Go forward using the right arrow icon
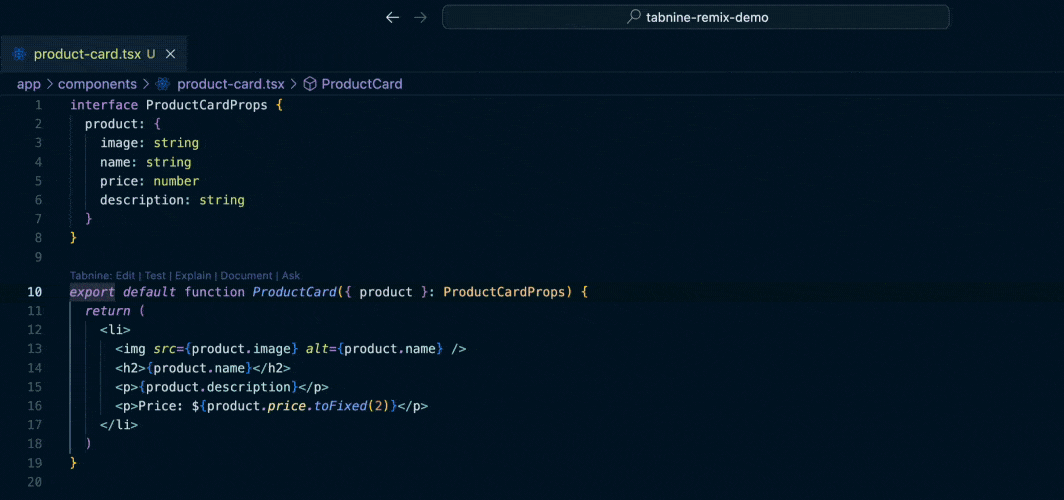1064x500 pixels. (x=421, y=17)
